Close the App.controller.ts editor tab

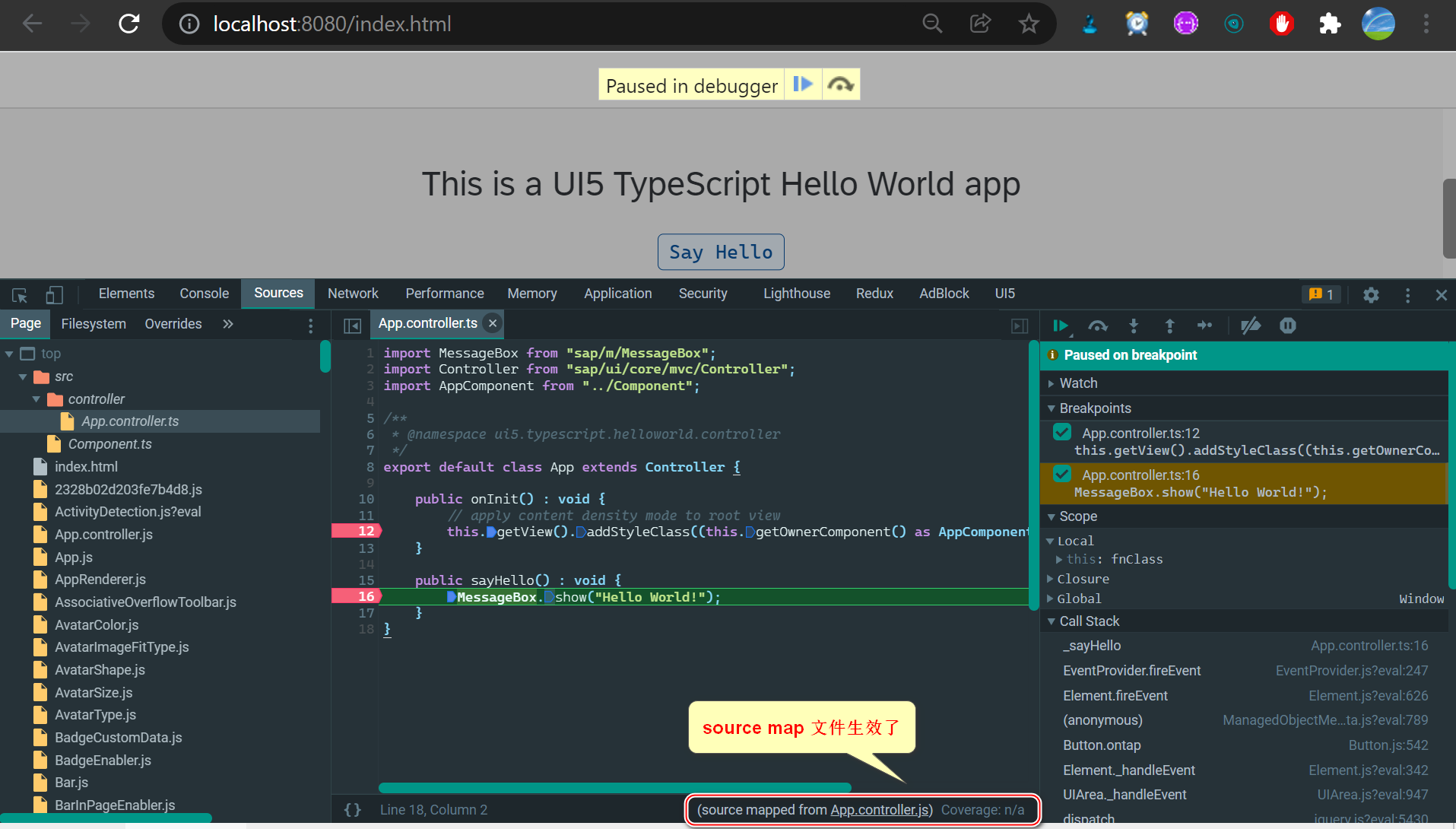point(493,323)
